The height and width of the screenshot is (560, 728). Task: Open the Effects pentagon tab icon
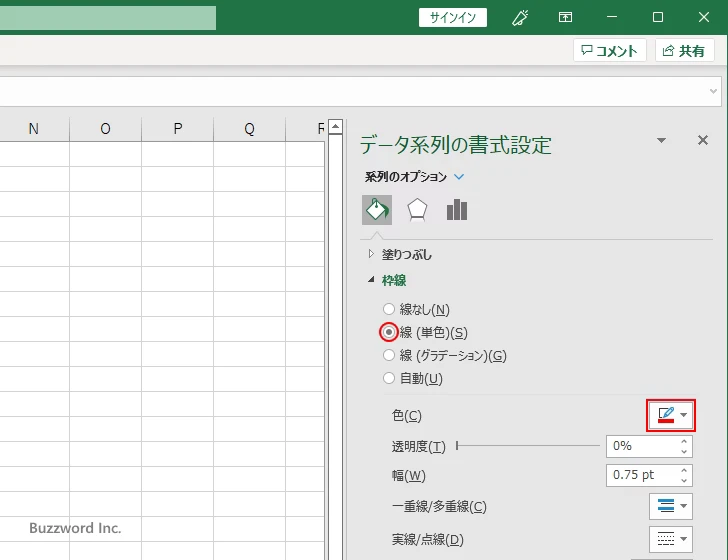[417, 210]
